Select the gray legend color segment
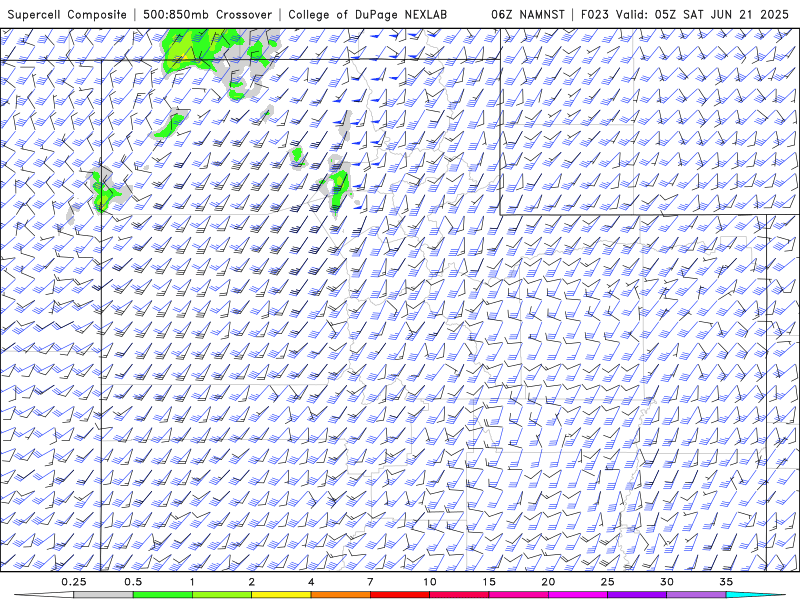Screen dimensions: 800x600 [104, 595]
